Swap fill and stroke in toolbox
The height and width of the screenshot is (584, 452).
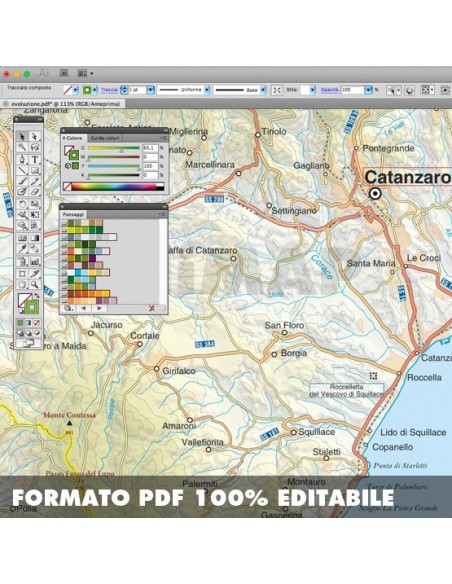tap(36, 296)
